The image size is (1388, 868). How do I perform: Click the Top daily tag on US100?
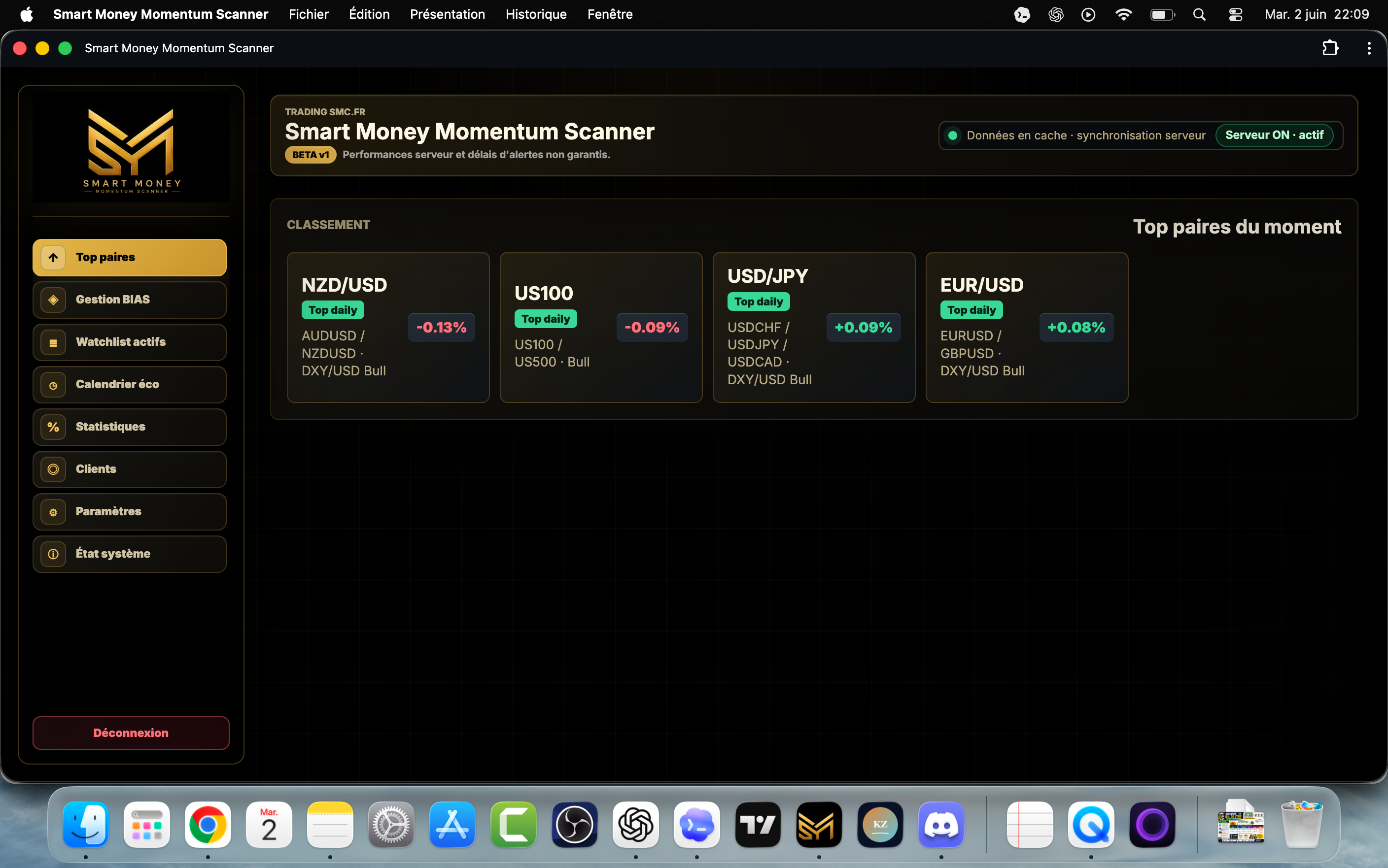point(546,319)
